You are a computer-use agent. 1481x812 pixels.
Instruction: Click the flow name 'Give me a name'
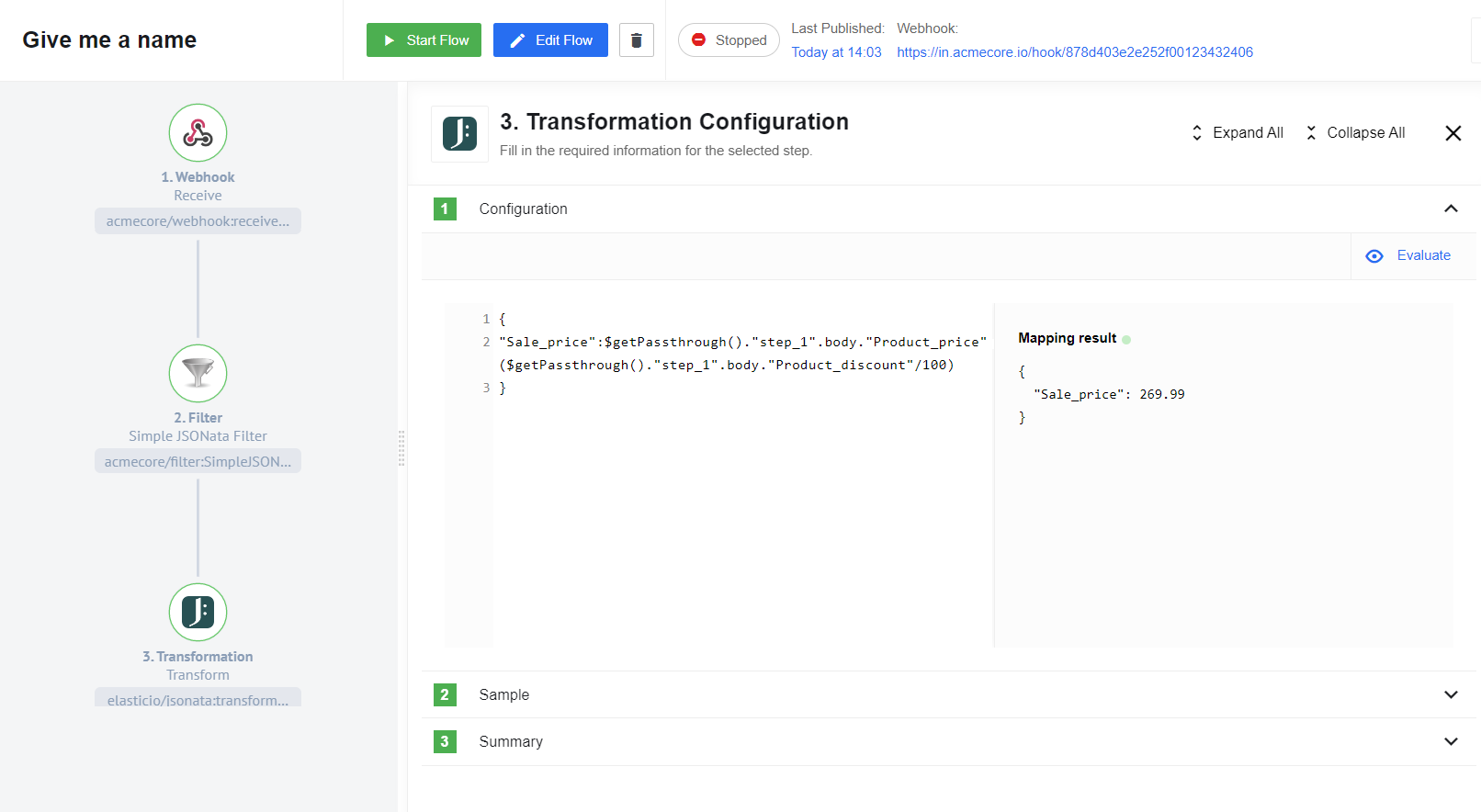109,39
